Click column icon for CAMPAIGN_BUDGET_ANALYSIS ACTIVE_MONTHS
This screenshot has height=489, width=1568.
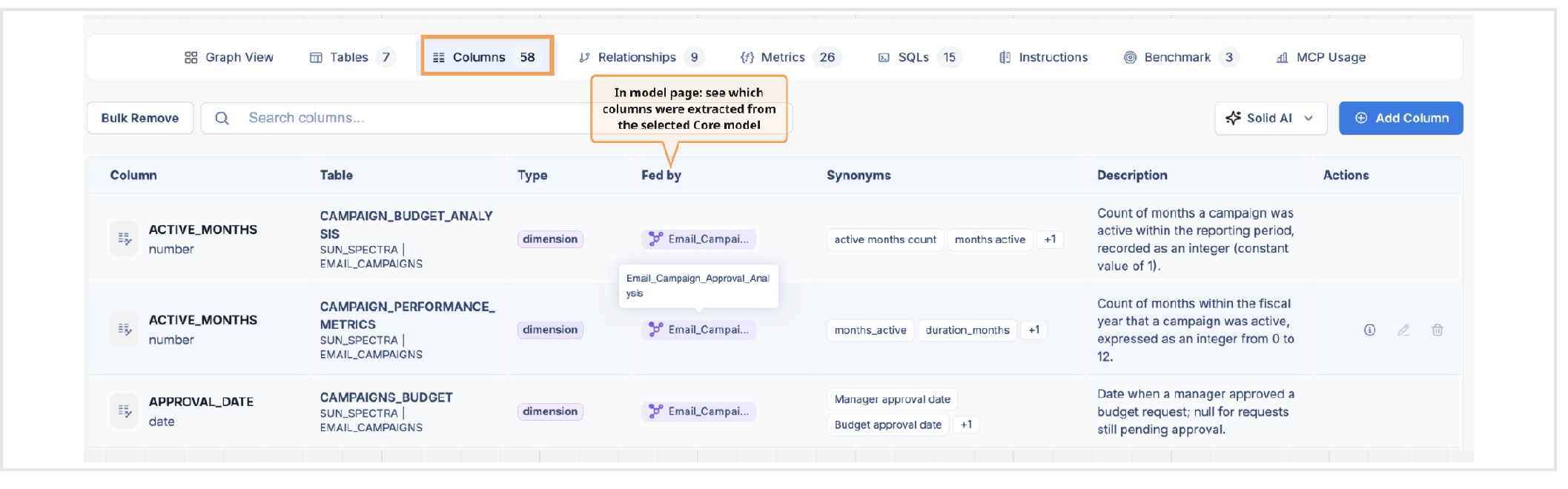[x=124, y=239]
